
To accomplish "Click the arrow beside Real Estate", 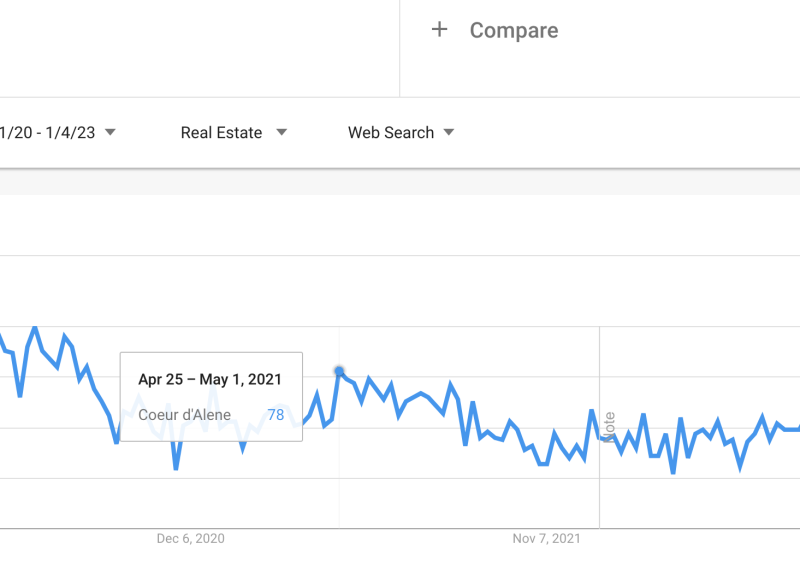I will coord(282,132).
